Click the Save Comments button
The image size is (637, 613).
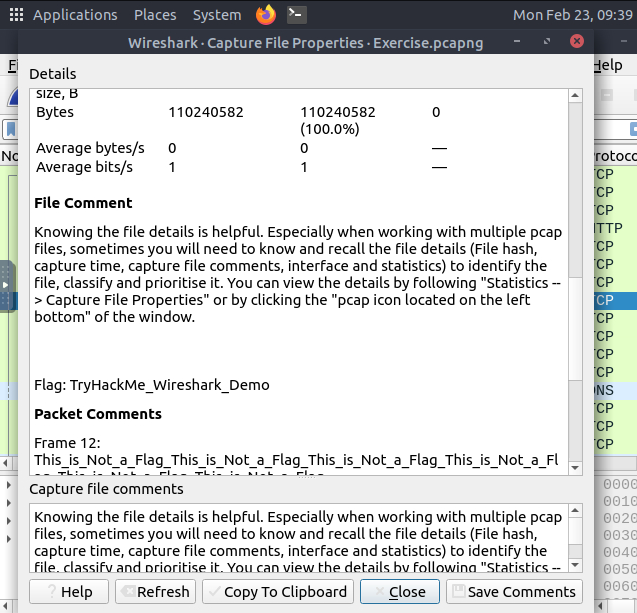(x=514, y=591)
